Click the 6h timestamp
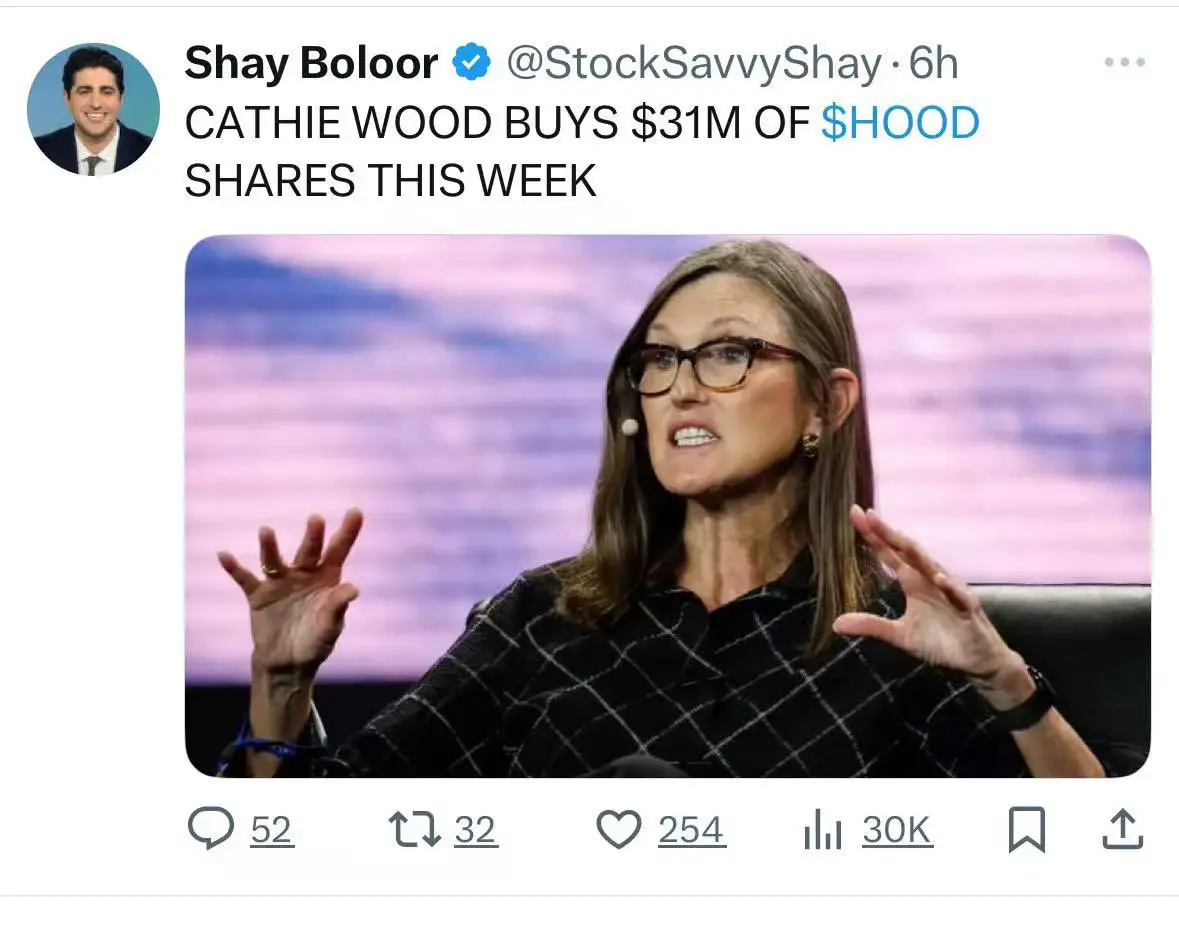 coord(933,63)
